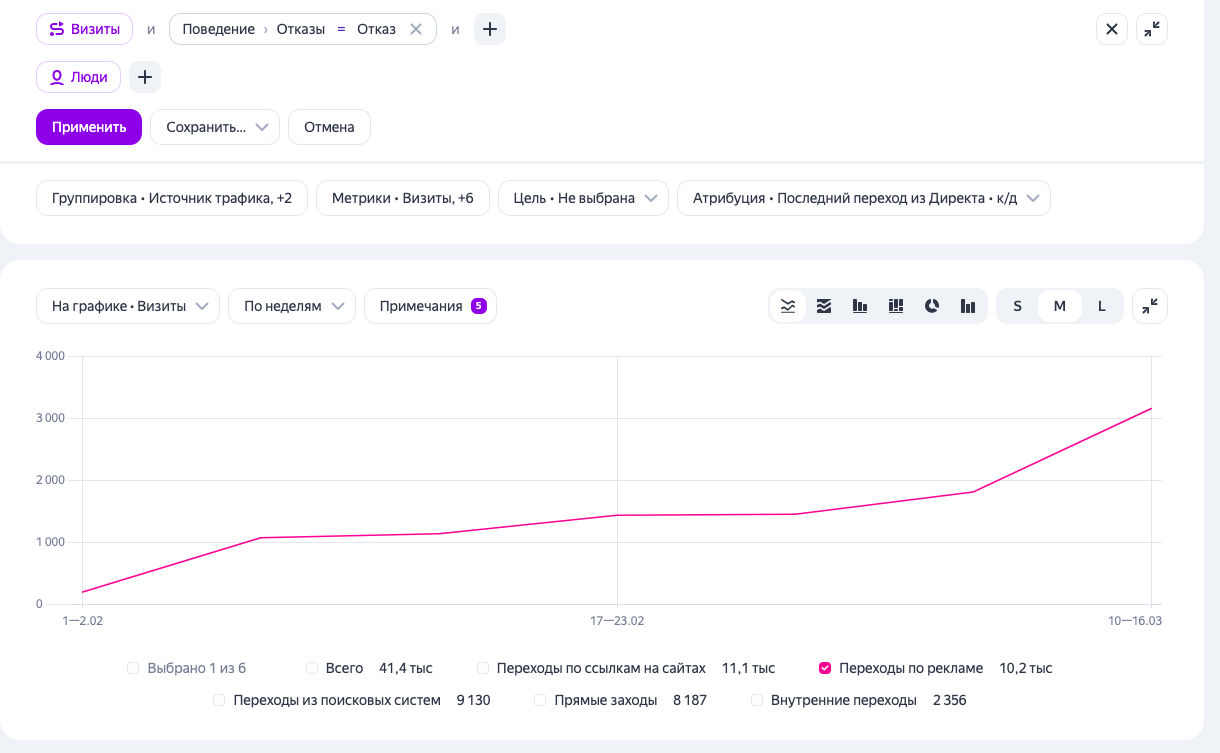Click the Применить button
The width and height of the screenshot is (1220, 753).
tap(89, 127)
